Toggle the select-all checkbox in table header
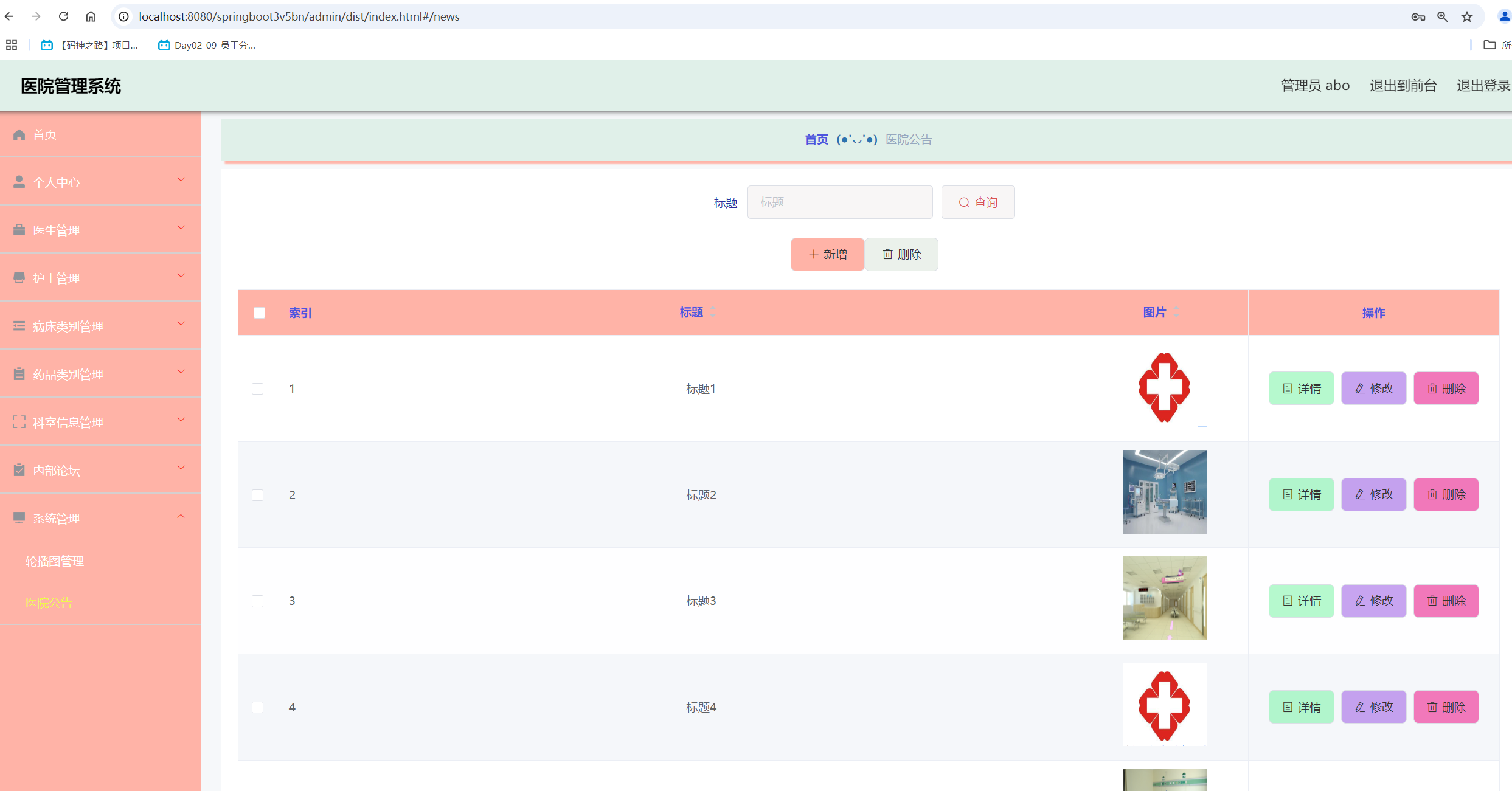Screen dimensions: 1512x791 click(259, 313)
